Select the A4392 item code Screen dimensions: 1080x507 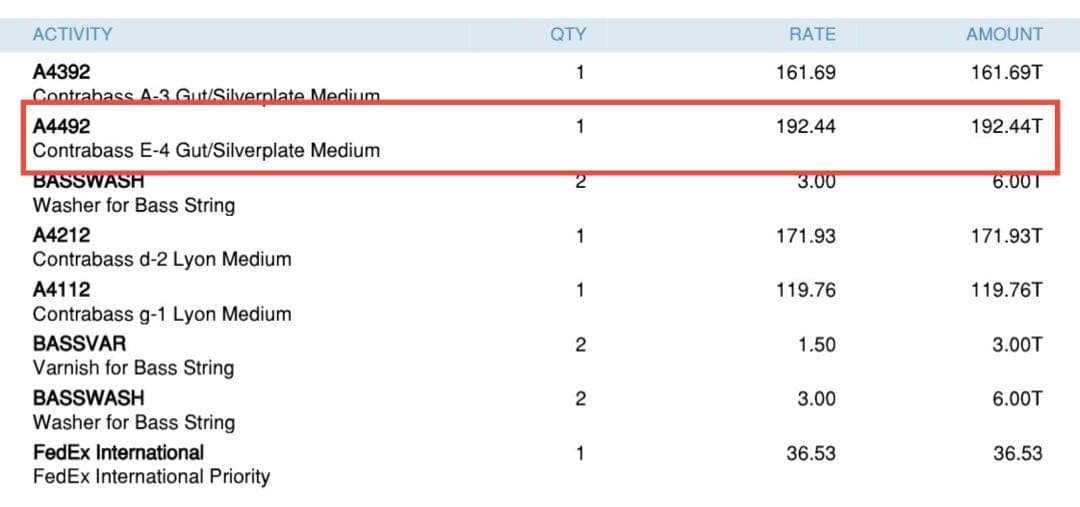pyautogui.click(x=61, y=73)
